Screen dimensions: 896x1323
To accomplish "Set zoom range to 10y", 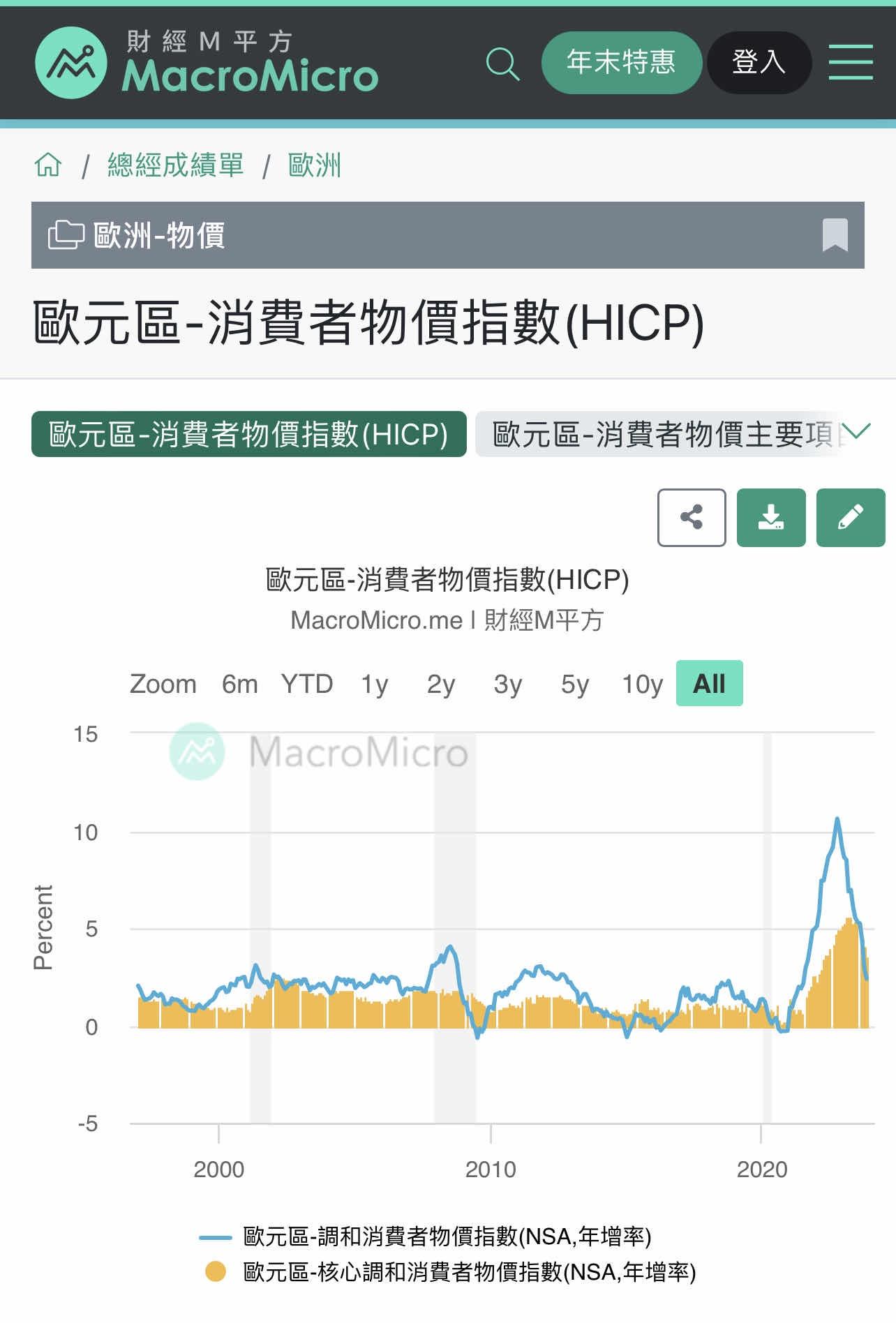I will 642,684.
